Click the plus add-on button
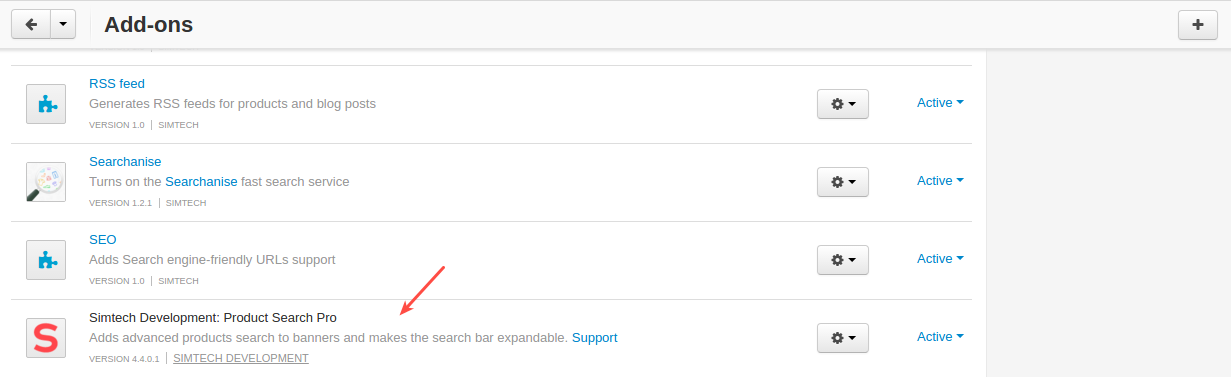 click(x=1198, y=25)
